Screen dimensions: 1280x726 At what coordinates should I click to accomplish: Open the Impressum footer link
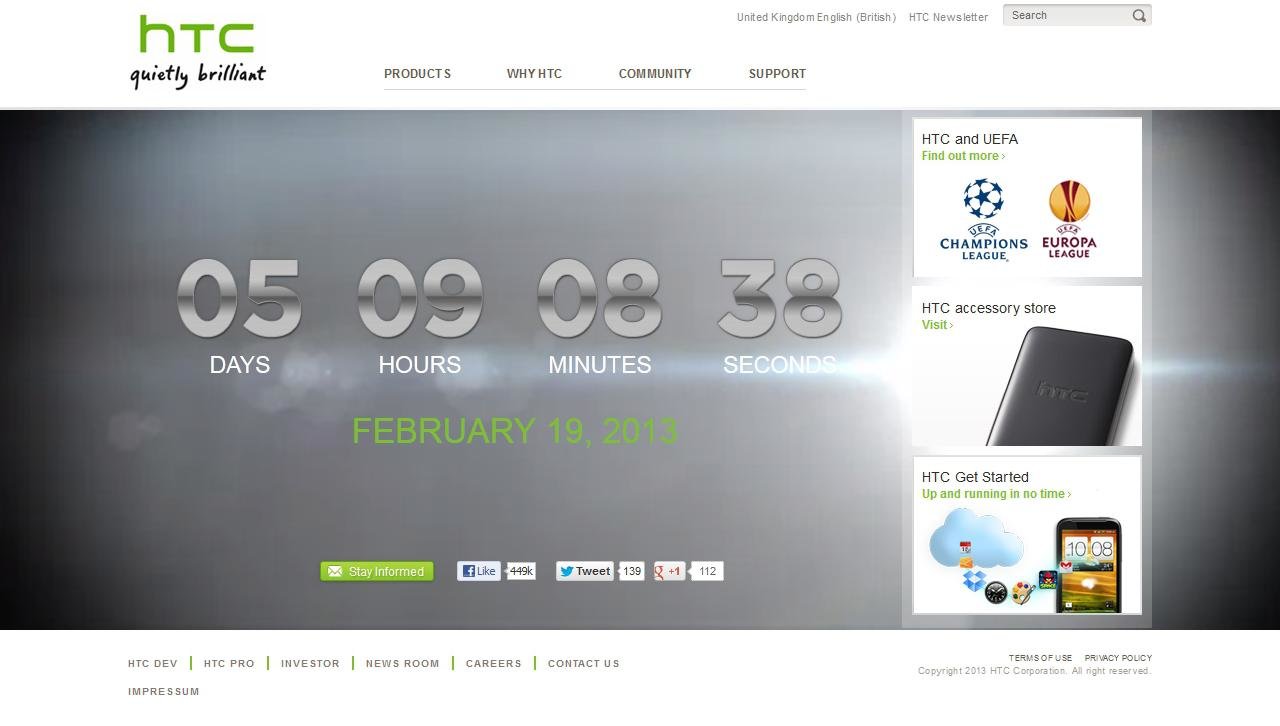164,691
